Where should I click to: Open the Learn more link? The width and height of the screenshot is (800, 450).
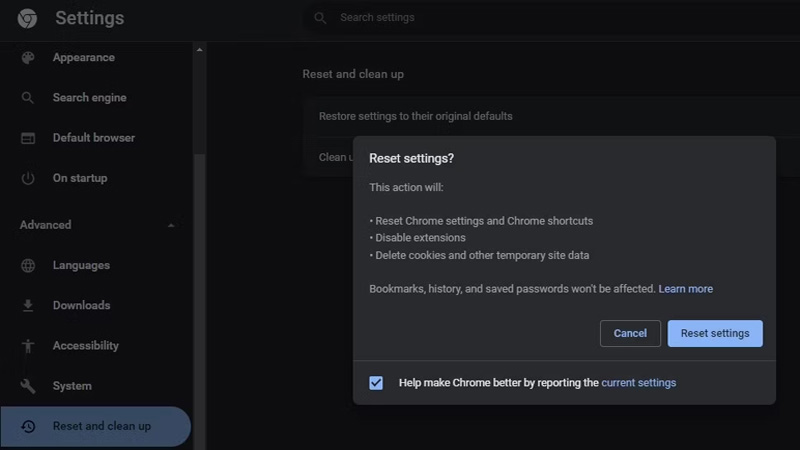(x=685, y=289)
